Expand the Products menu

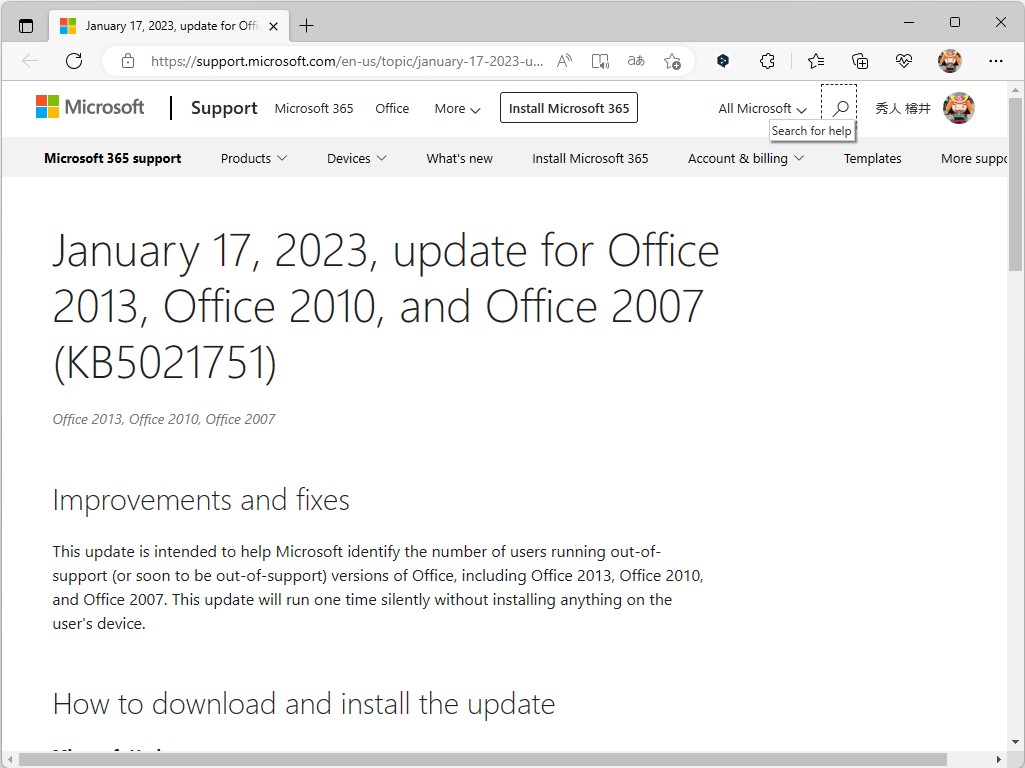[x=254, y=158]
